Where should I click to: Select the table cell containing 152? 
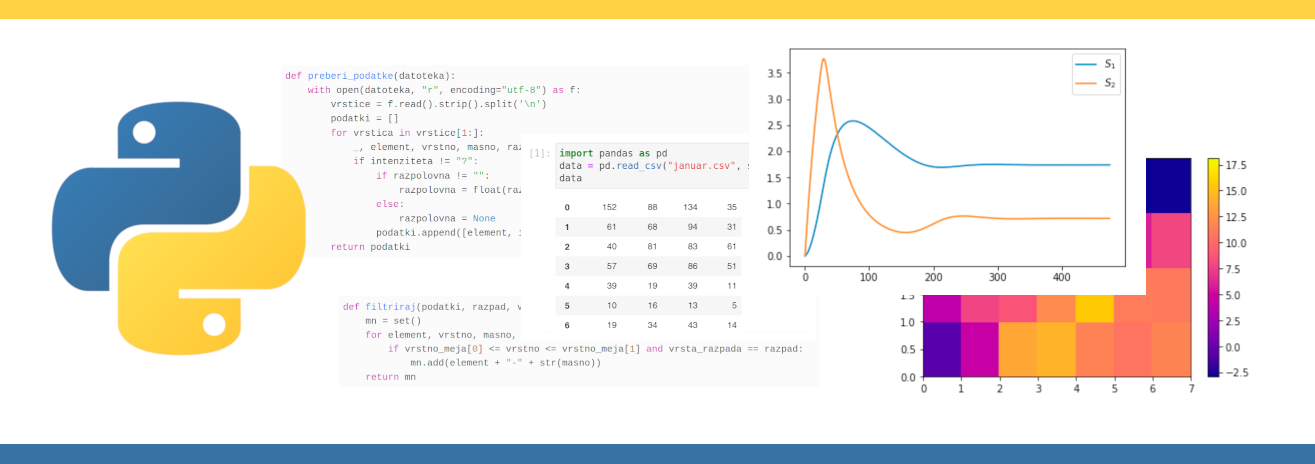point(609,207)
